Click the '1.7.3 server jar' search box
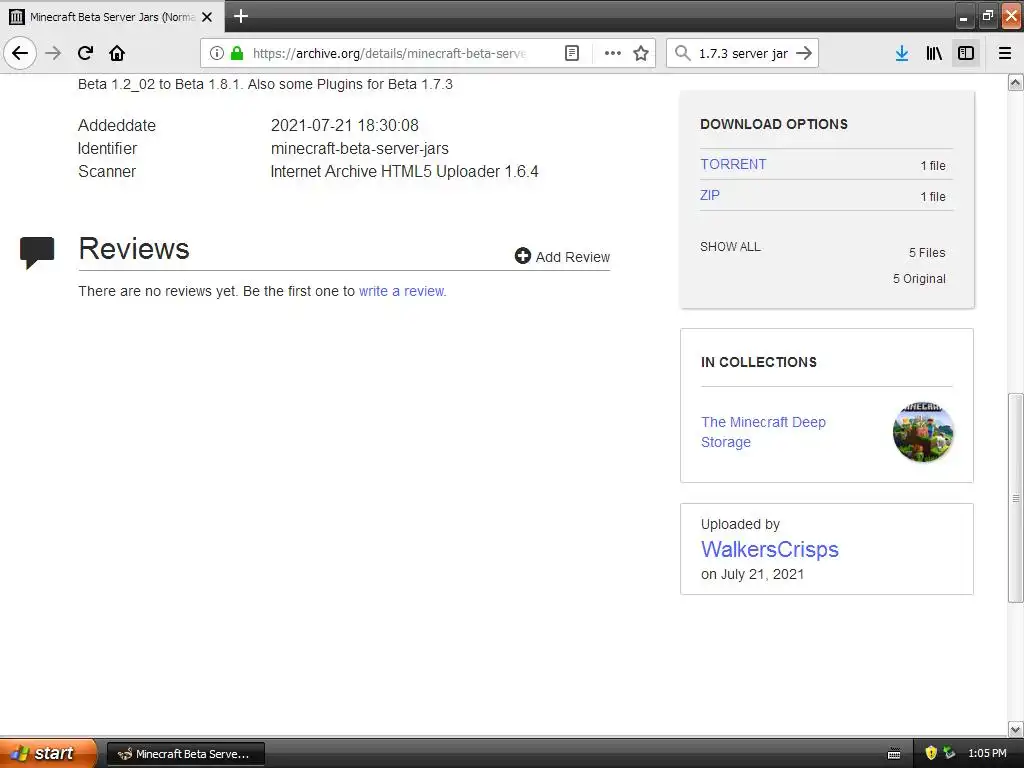The height and width of the screenshot is (768, 1024). click(743, 54)
